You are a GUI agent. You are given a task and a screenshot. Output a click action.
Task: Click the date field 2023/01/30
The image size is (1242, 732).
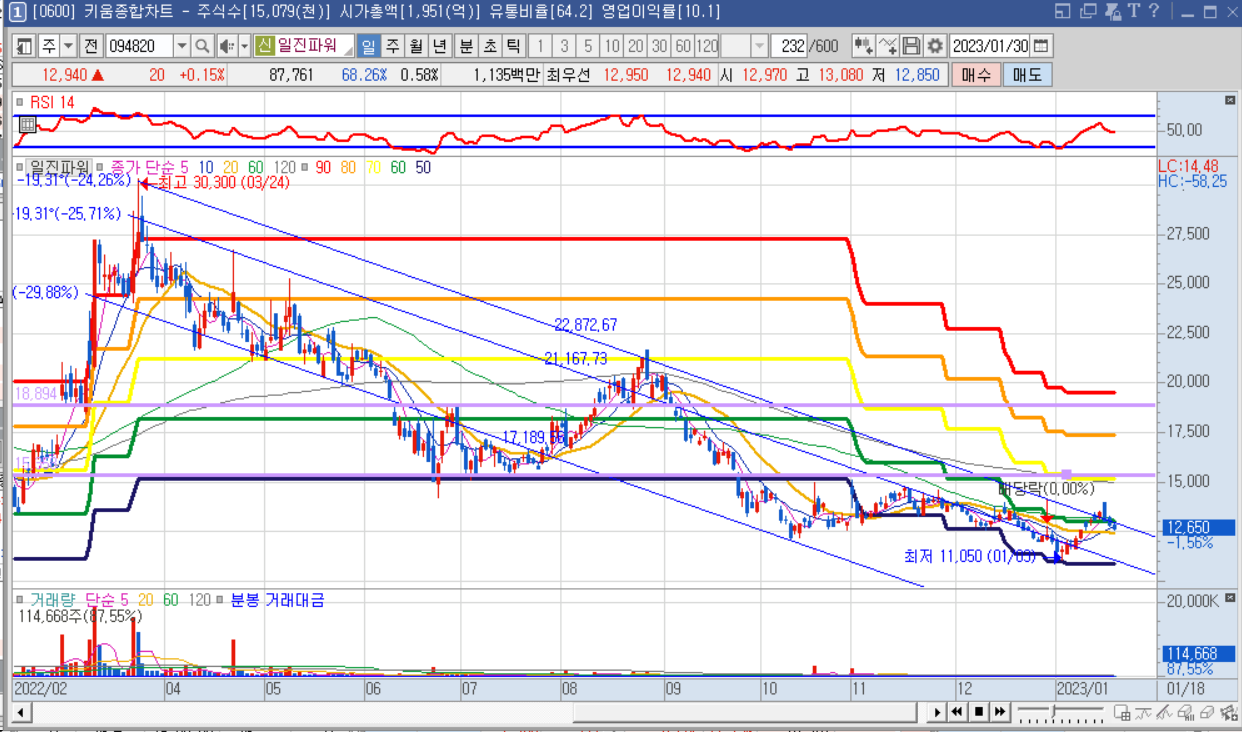click(991, 46)
